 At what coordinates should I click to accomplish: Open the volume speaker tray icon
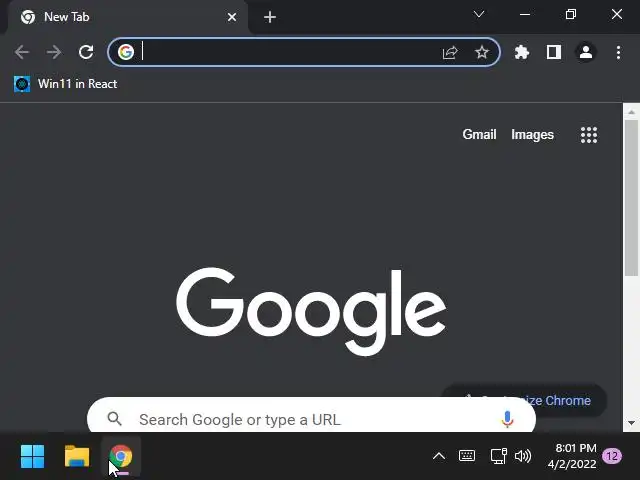pyautogui.click(x=523, y=456)
